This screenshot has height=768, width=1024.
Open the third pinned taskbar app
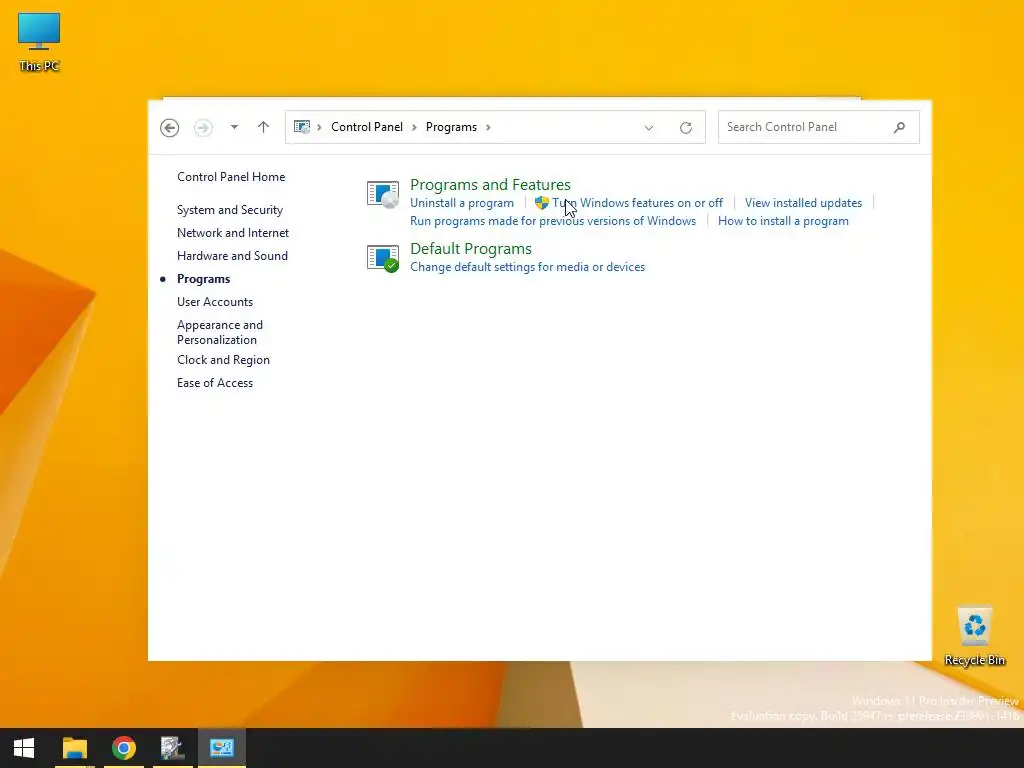172,748
